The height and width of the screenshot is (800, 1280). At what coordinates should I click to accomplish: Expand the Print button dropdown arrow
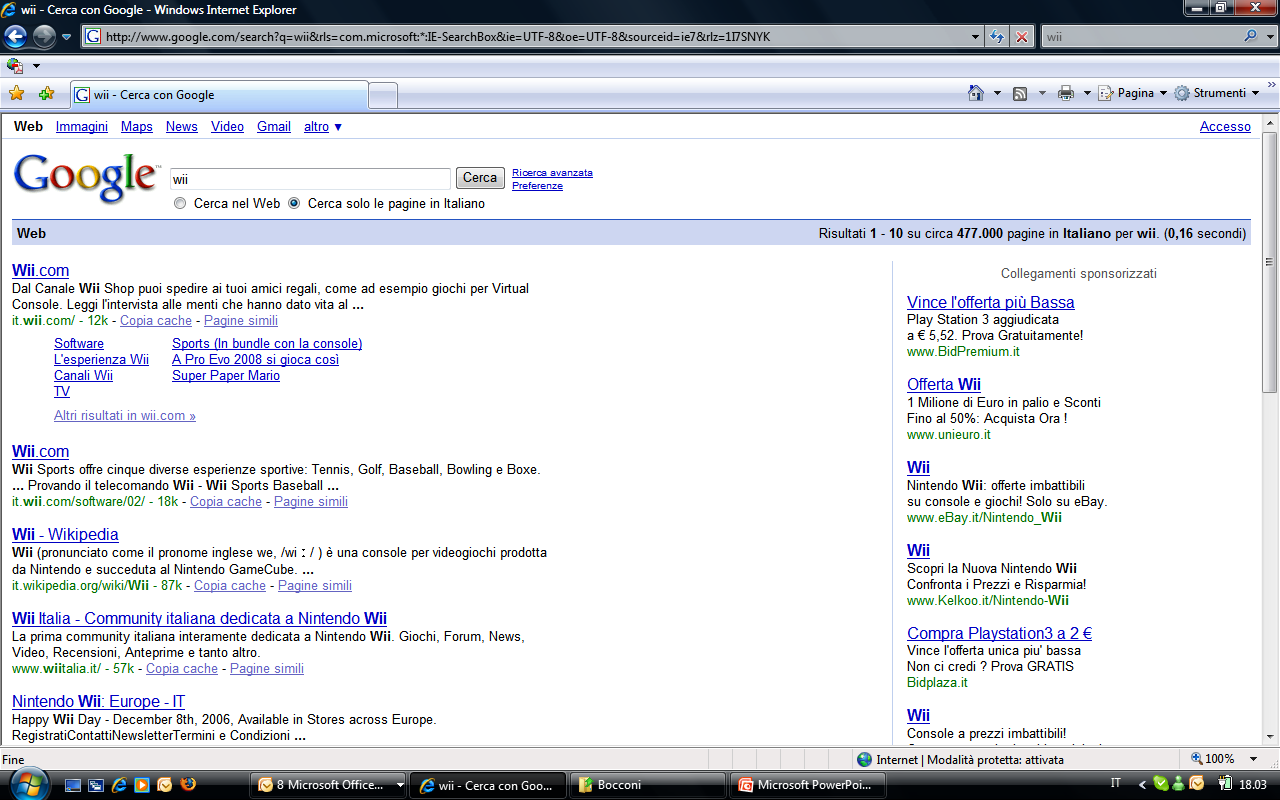pos(1087,93)
